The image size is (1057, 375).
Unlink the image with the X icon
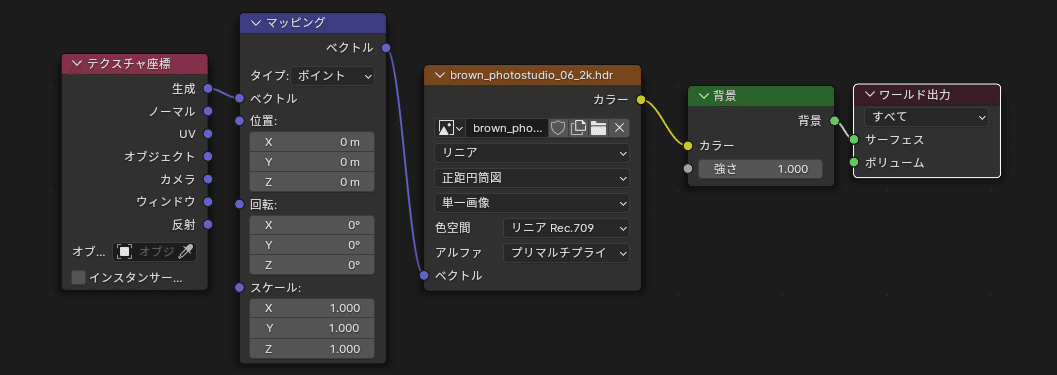(x=620, y=128)
